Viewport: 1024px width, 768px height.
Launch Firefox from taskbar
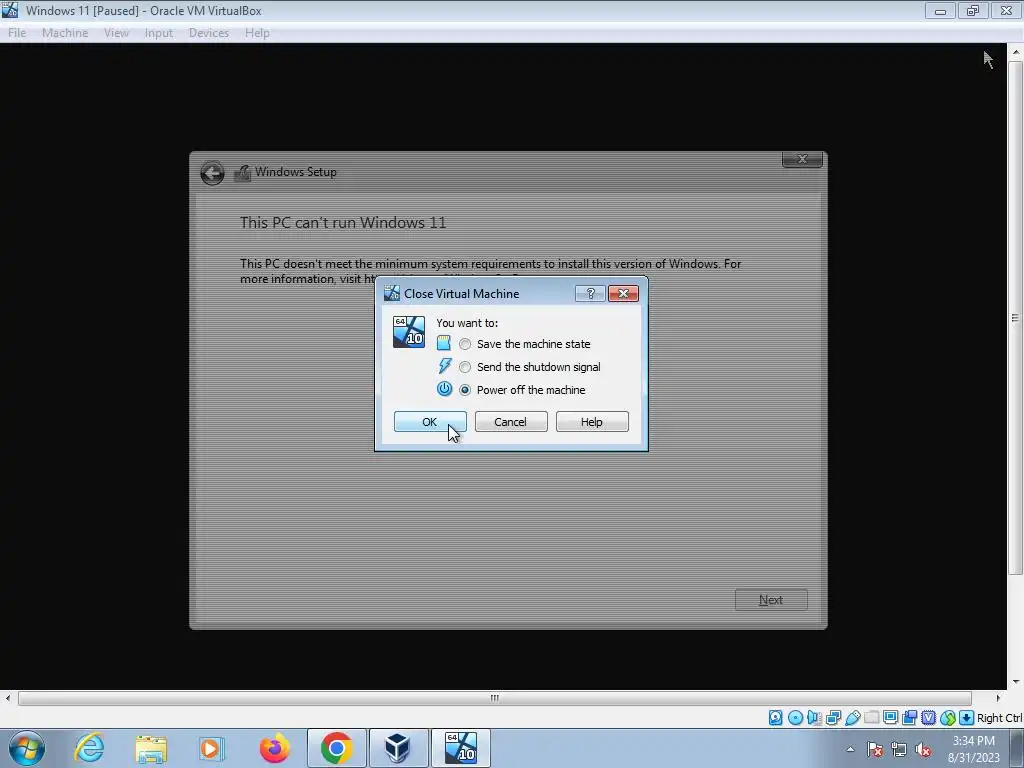click(x=274, y=748)
